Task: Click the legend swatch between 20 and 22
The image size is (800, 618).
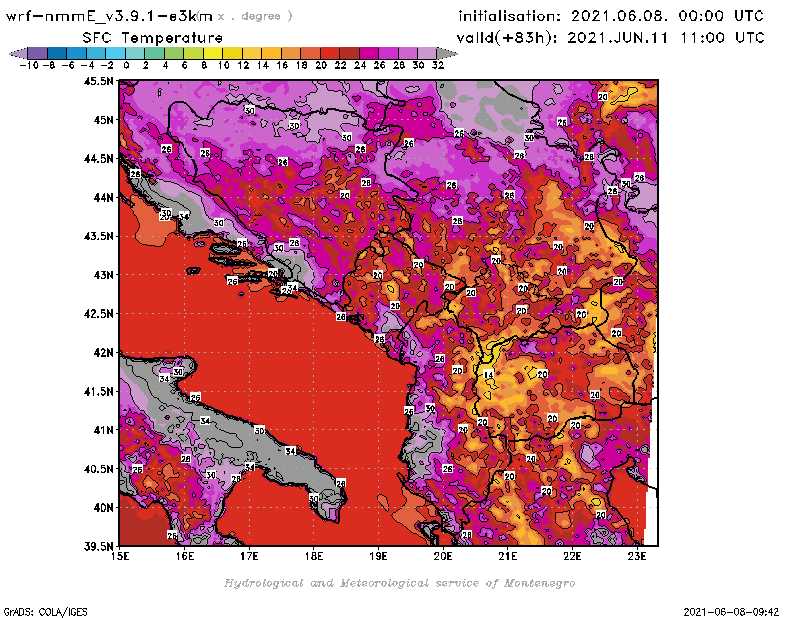Action: pos(331,53)
